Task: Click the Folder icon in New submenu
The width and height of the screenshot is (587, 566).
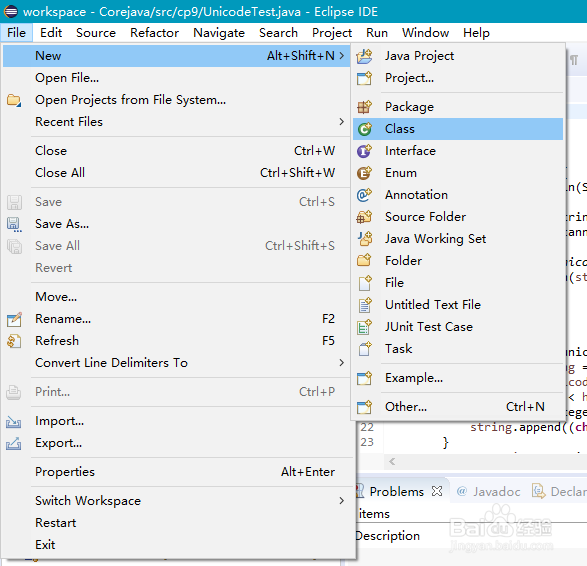Action: pyautogui.click(x=364, y=261)
